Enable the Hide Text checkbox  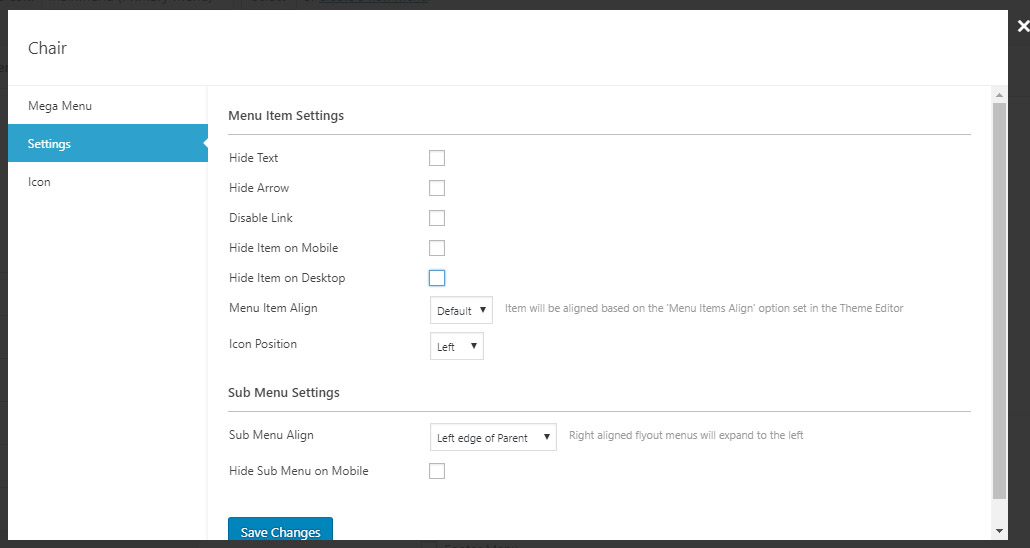click(x=437, y=158)
